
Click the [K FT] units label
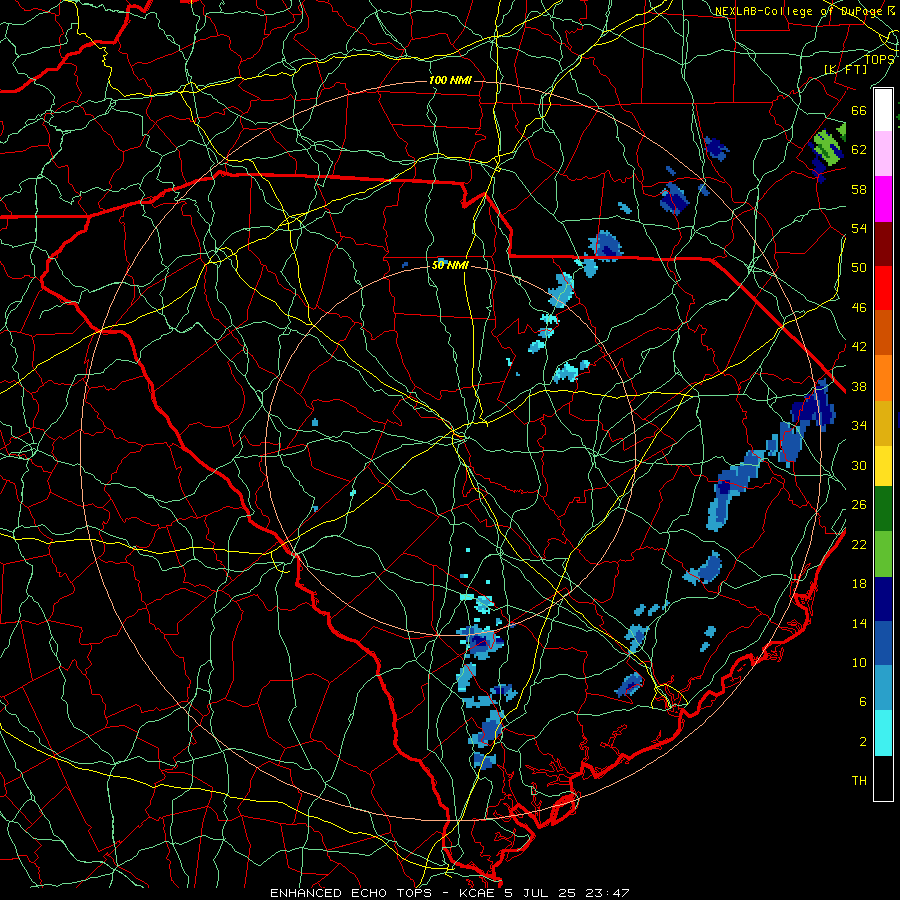point(845,69)
